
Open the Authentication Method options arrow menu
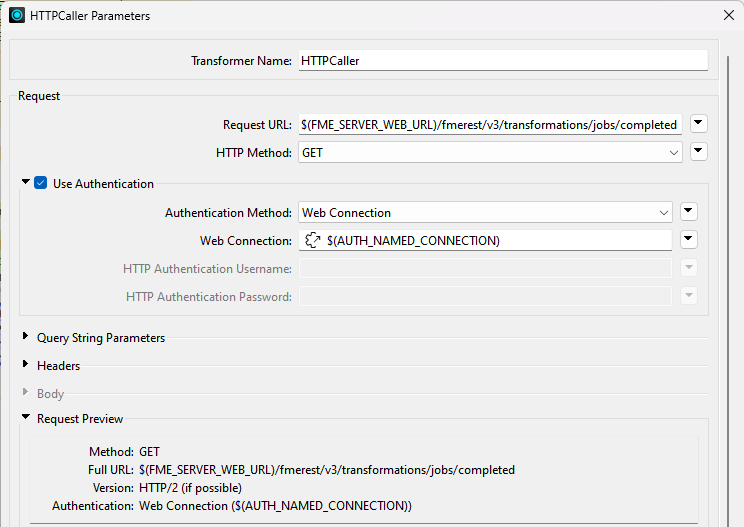click(x=688, y=212)
